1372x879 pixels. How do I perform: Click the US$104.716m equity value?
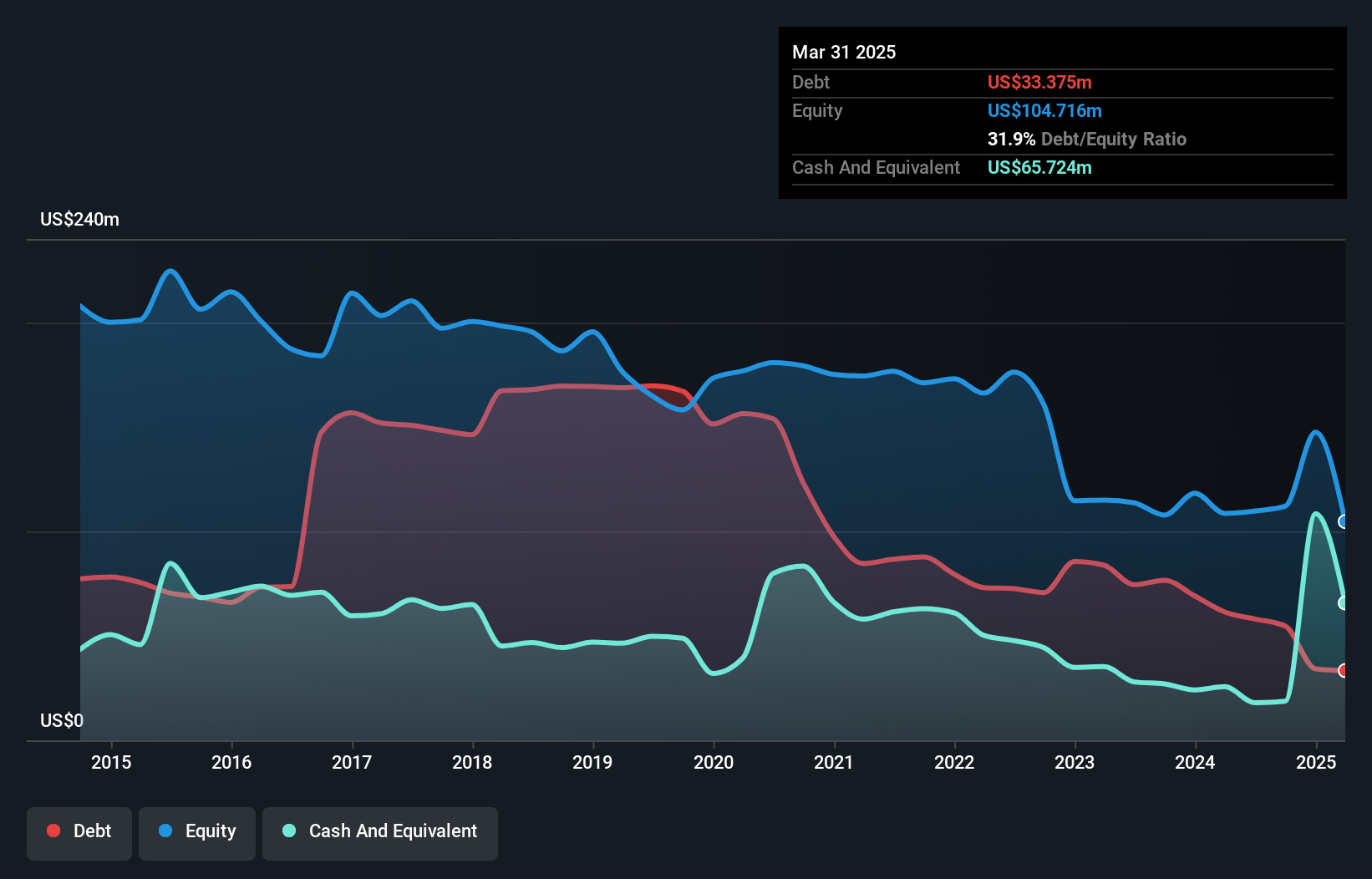1044,110
